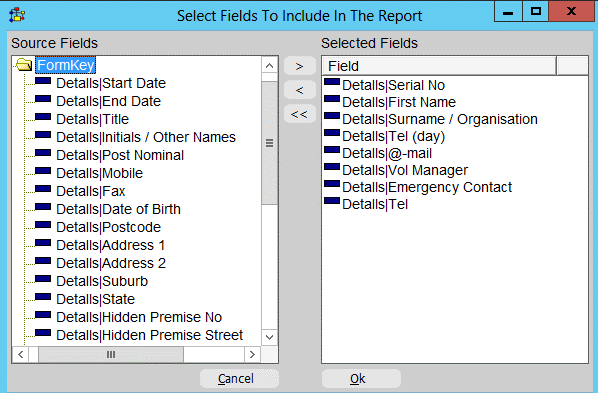
Task: Click the field icon beside Details|Postcode
Action: click(43, 225)
